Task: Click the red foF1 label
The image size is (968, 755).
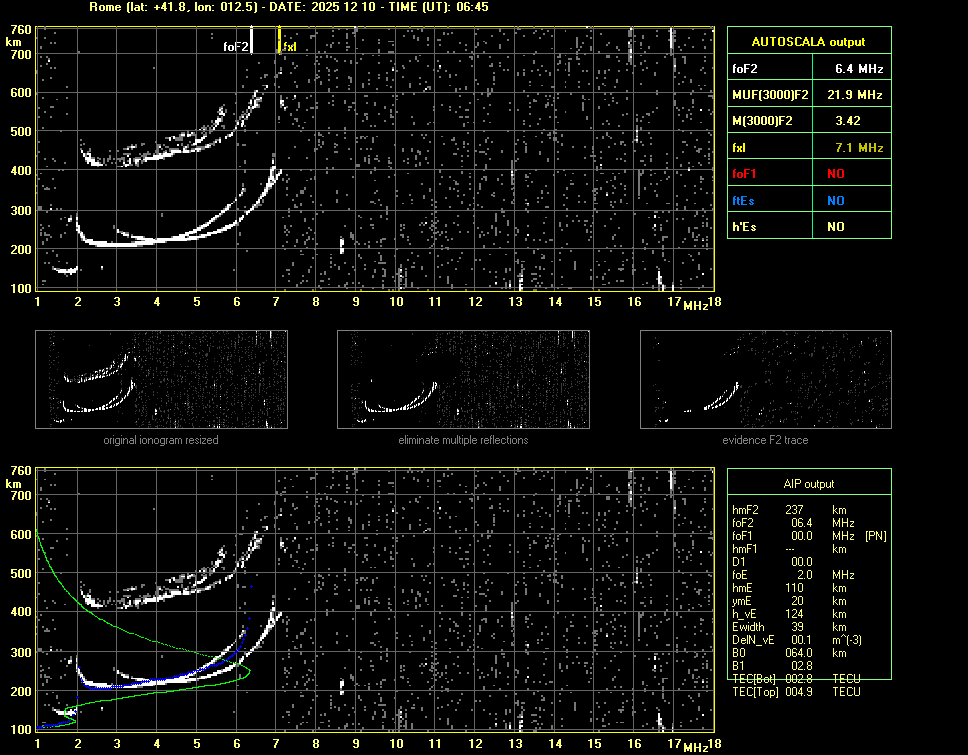Action: pos(746,174)
